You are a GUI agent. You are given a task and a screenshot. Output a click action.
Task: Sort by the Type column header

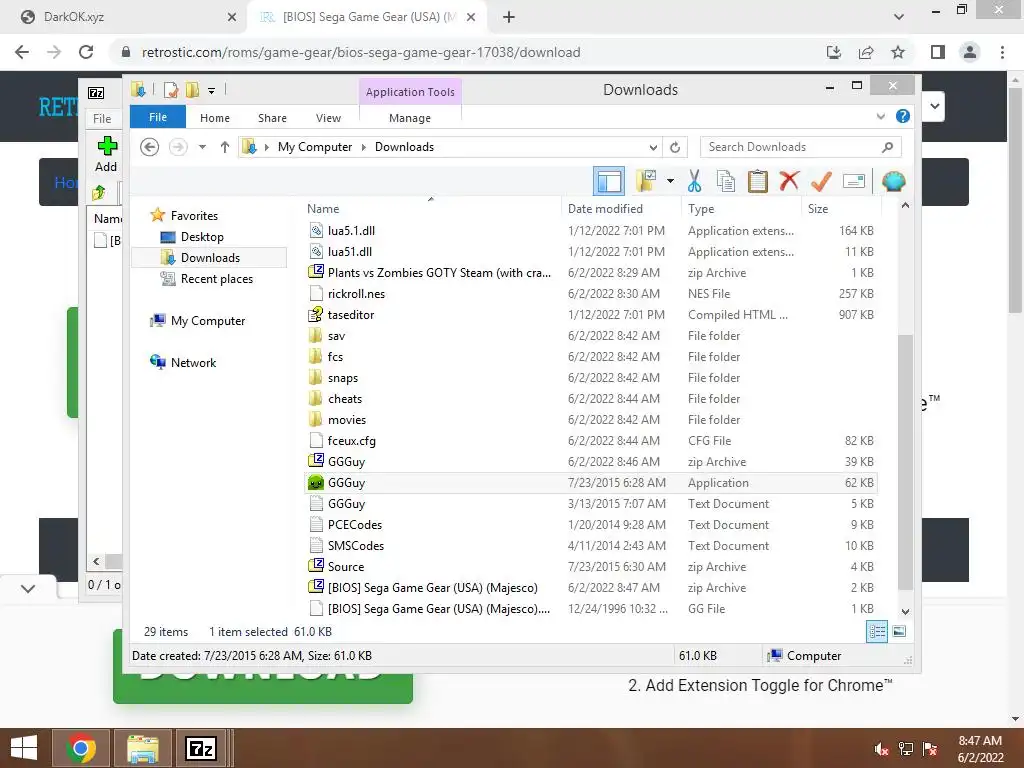tap(742, 208)
